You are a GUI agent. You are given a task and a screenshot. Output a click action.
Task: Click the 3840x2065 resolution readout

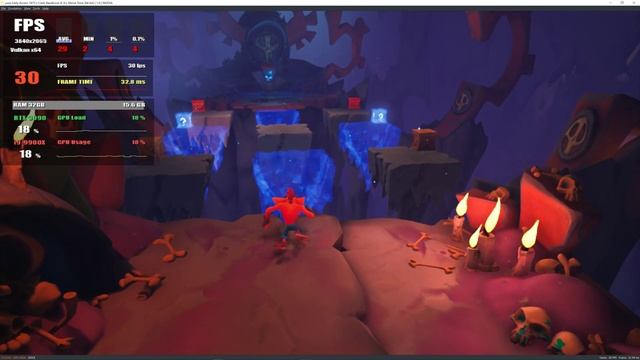[x=31, y=41]
